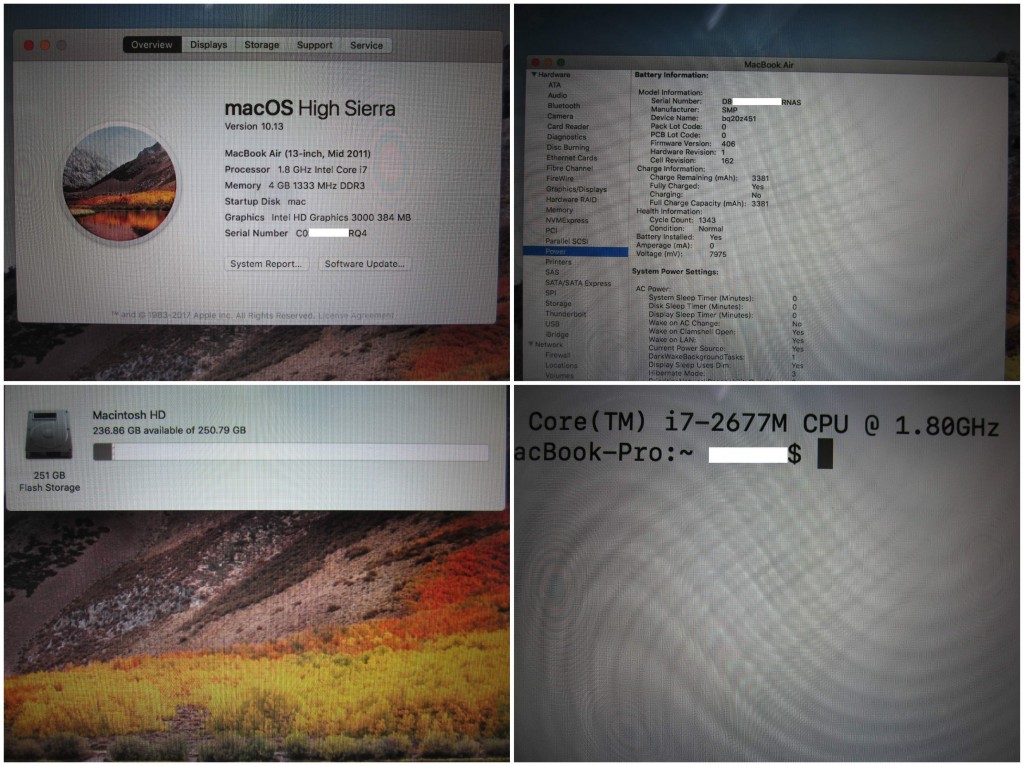Select the Service tab
1024x766 pixels.
(366, 45)
